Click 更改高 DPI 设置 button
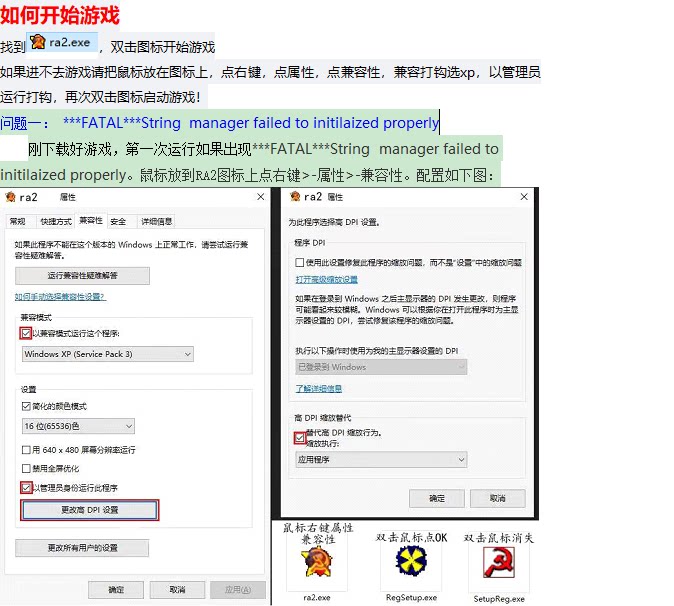The width and height of the screenshot is (674, 606). click(x=89, y=510)
